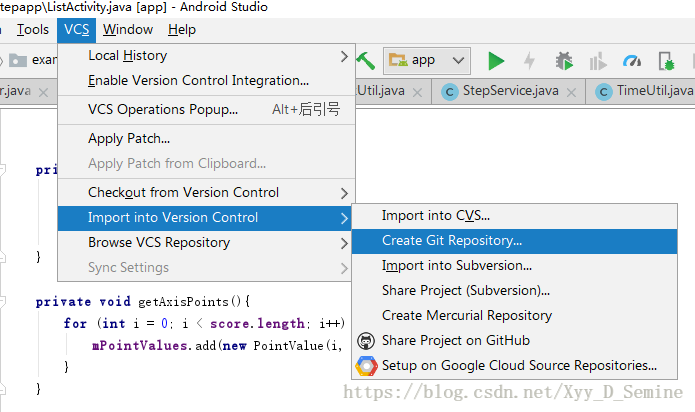This screenshot has width=695, height=412.
Task: Switch to the StepService.java tab
Action: pyautogui.click(x=510, y=91)
